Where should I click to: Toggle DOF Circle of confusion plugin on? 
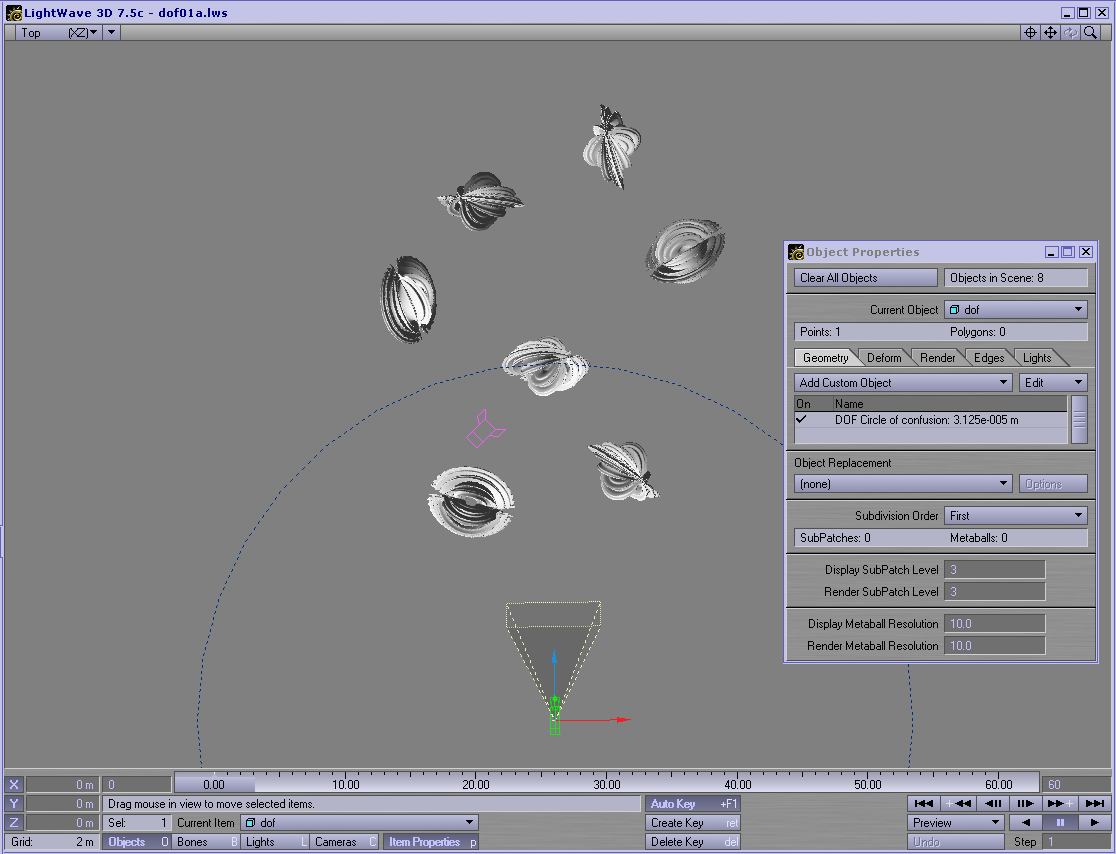[x=802, y=420]
